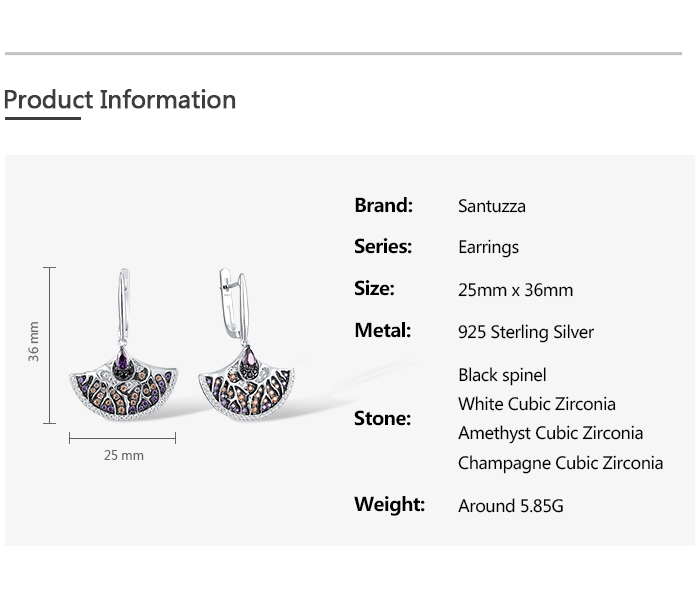Select the Champagne Cubic Zirconia entry
Image resolution: width=700 pixels, height=596 pixels.
click(560, 463)
